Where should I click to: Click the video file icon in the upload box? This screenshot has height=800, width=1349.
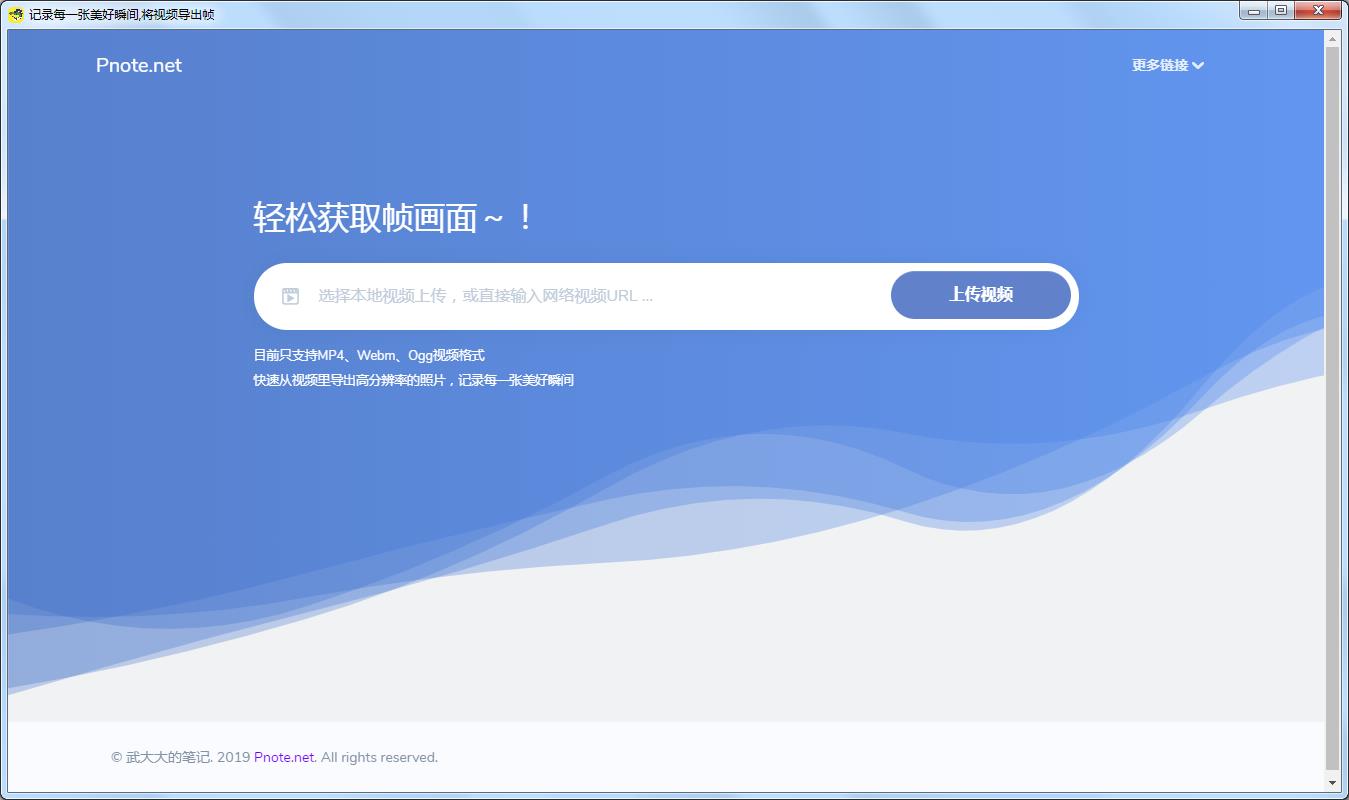290,296
